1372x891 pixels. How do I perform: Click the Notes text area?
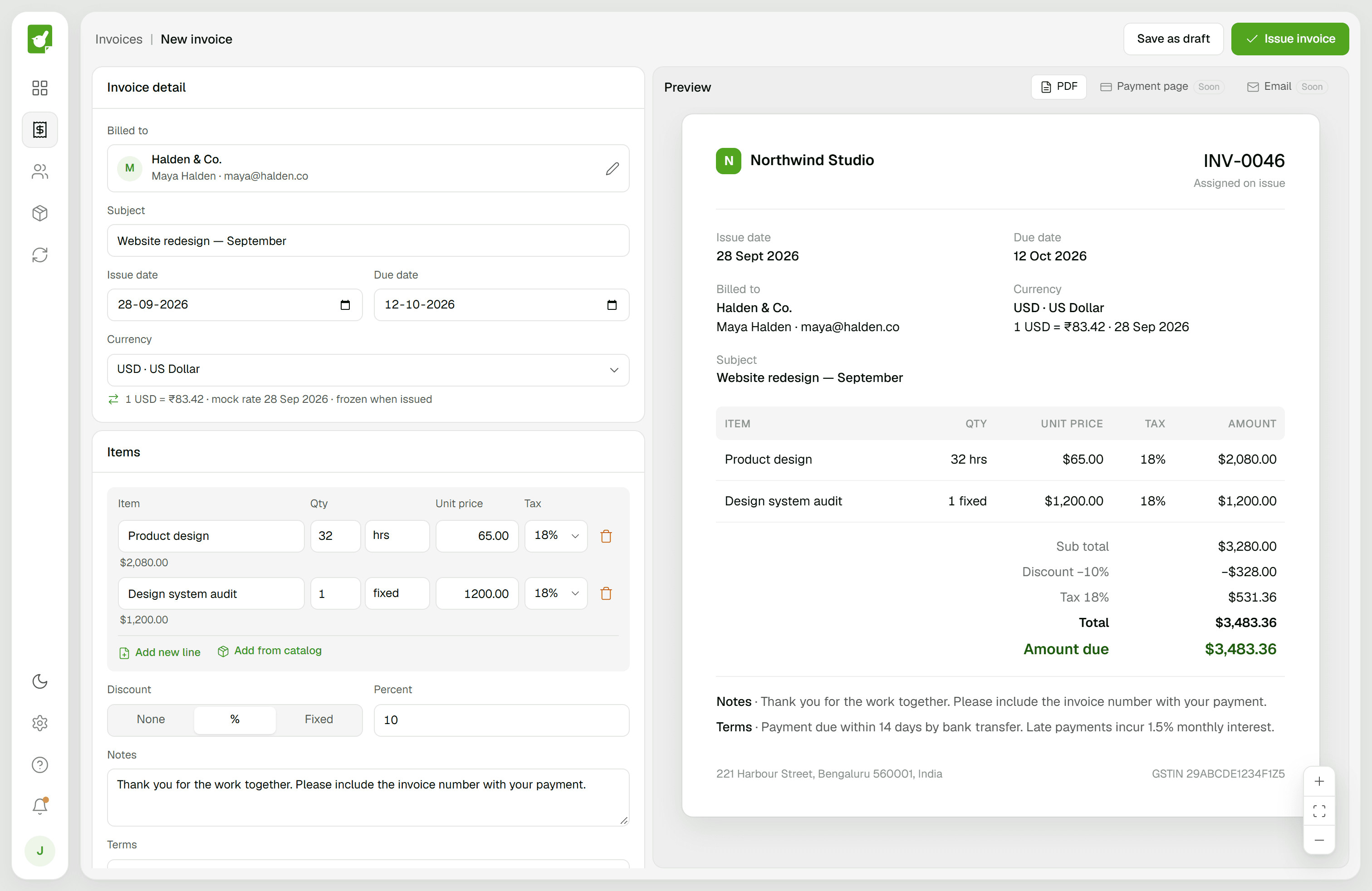pyautogui.click(x=368, y=797)
